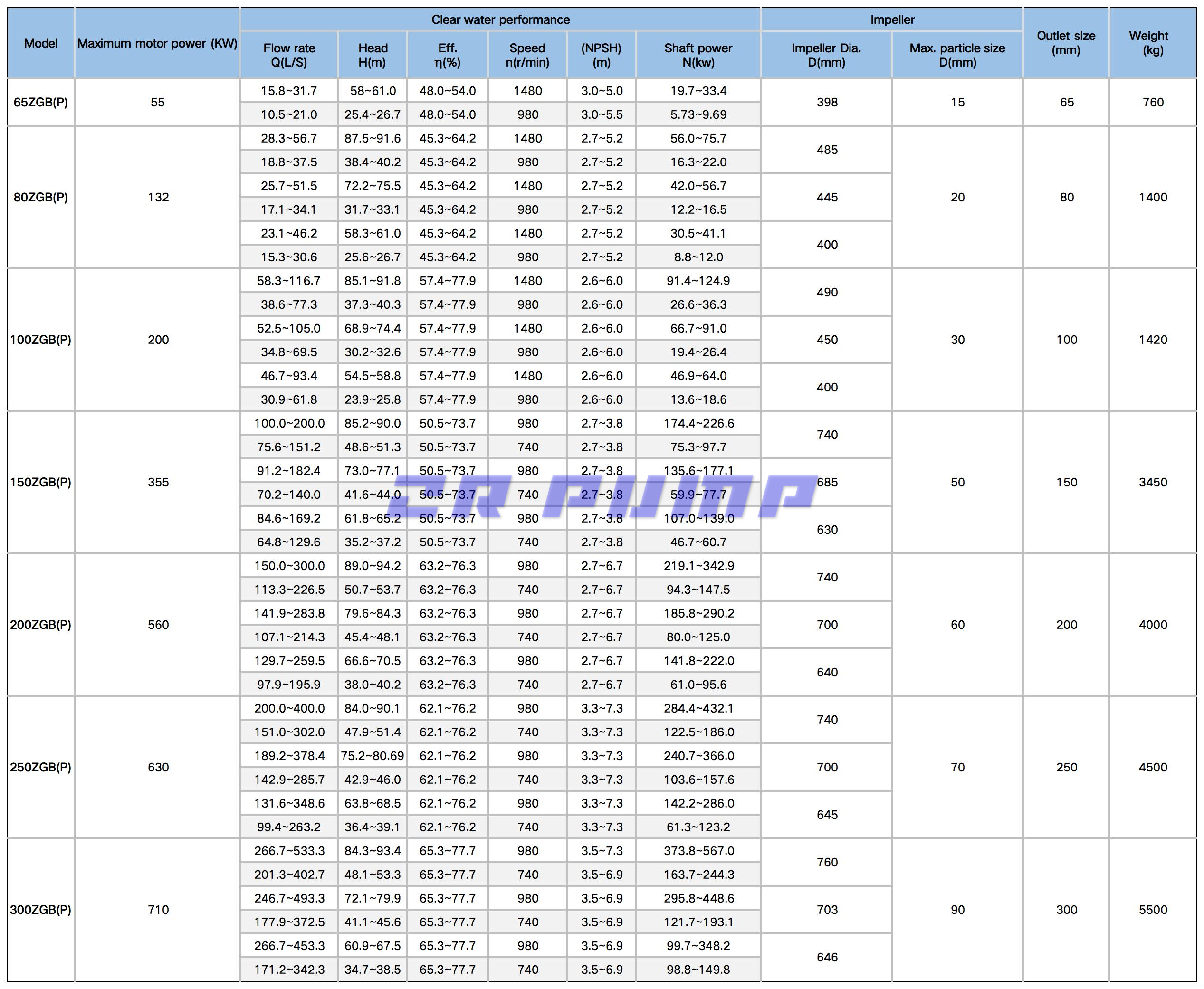Select impeller diameter 703
The image size is (1204, 989).
(x=826, y=909)
